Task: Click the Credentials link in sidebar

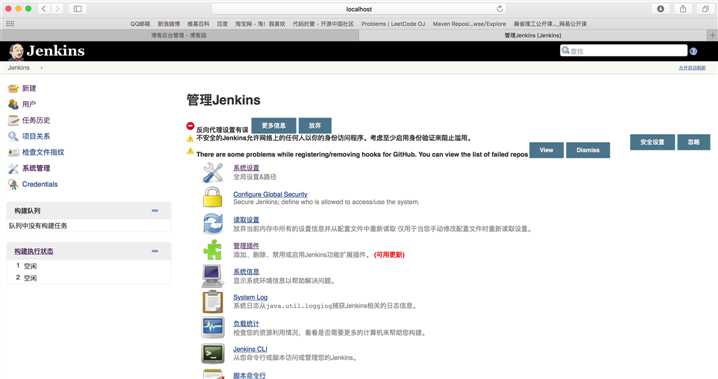Action: point(40,184)
